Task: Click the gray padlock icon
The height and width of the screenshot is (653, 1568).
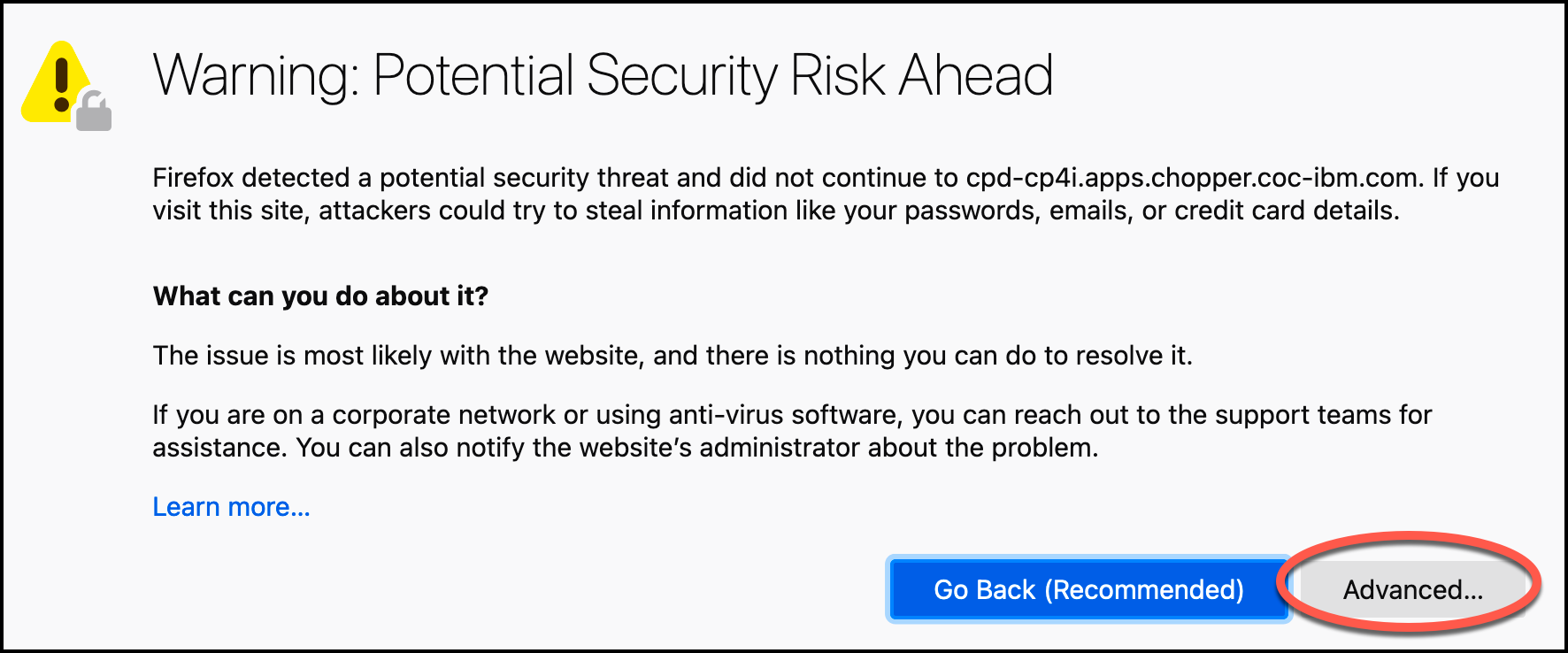Action: (94, 111)
